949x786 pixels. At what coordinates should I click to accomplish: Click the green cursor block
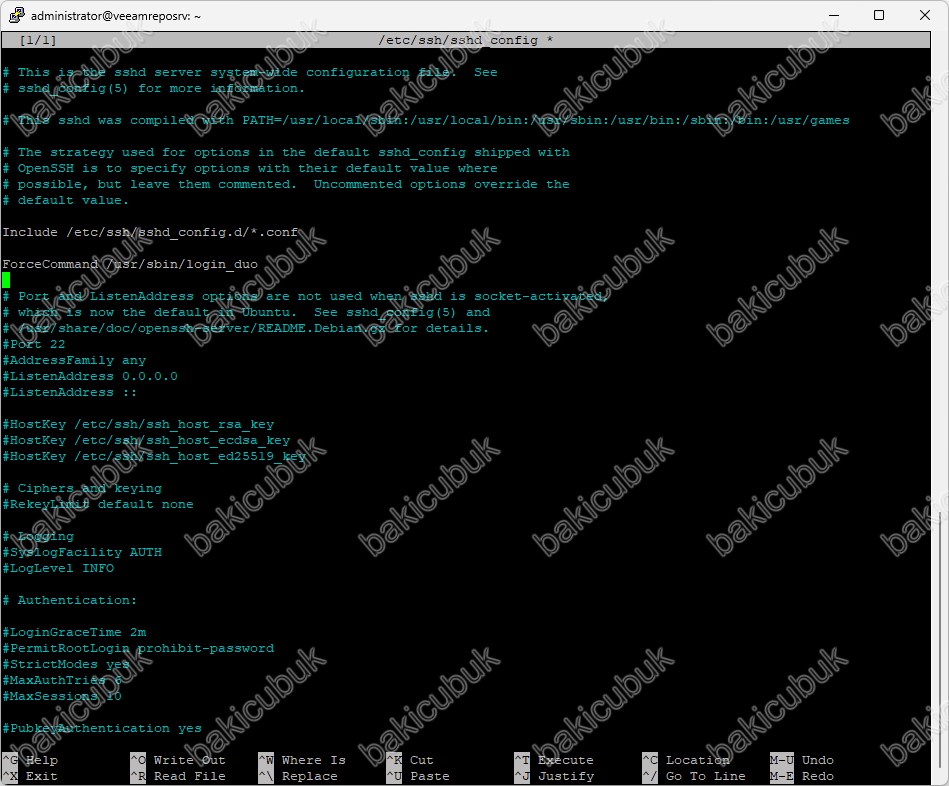(6, 280)
